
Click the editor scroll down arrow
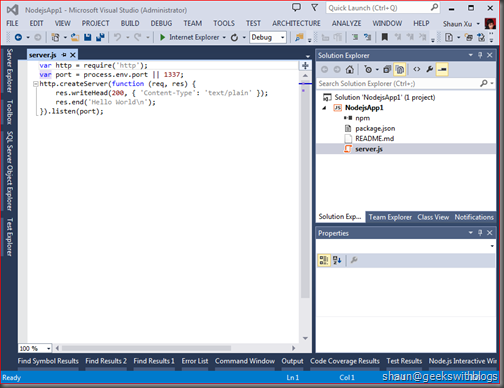coord(305,338)
